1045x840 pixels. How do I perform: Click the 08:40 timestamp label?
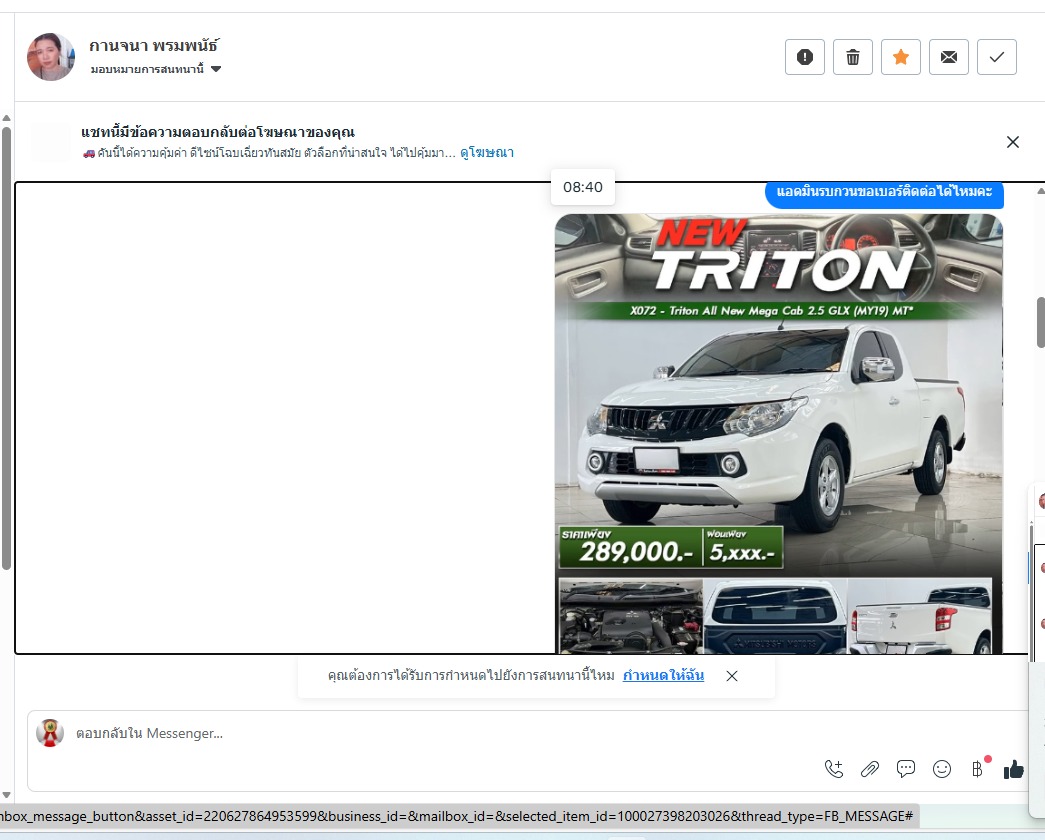point(582,187)
